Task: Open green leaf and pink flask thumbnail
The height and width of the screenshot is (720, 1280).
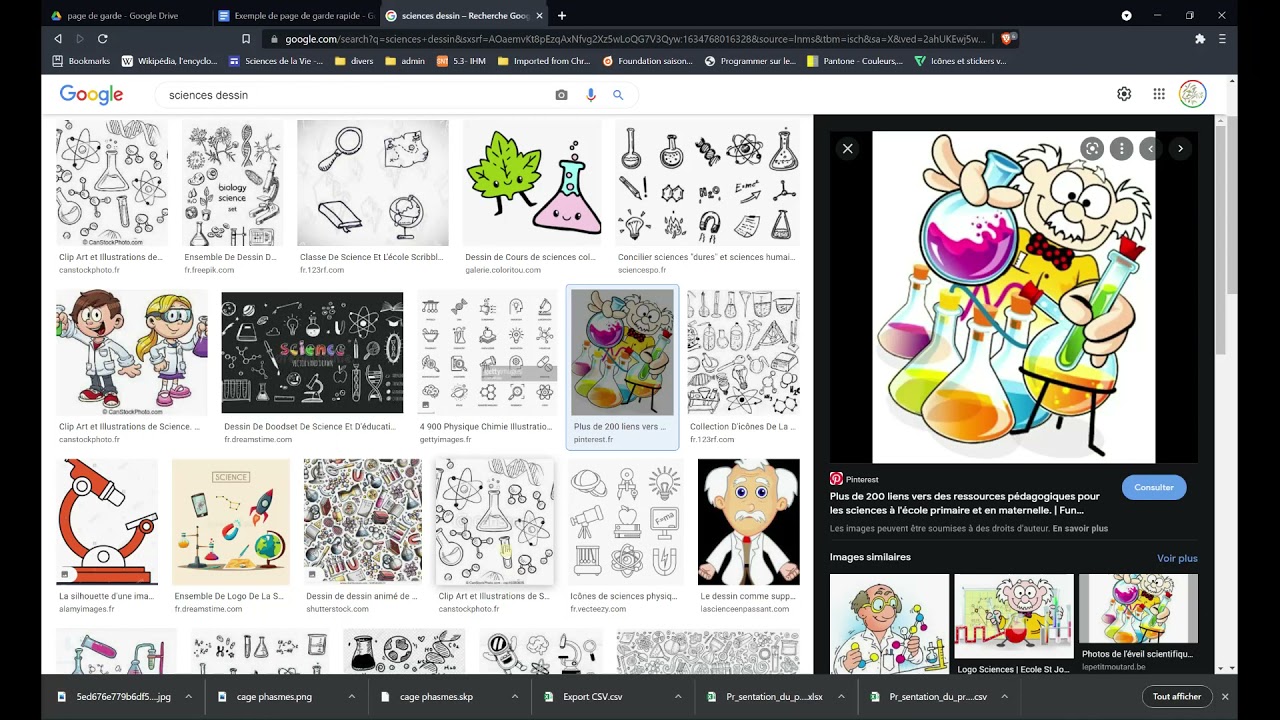Action: (532, 183)
